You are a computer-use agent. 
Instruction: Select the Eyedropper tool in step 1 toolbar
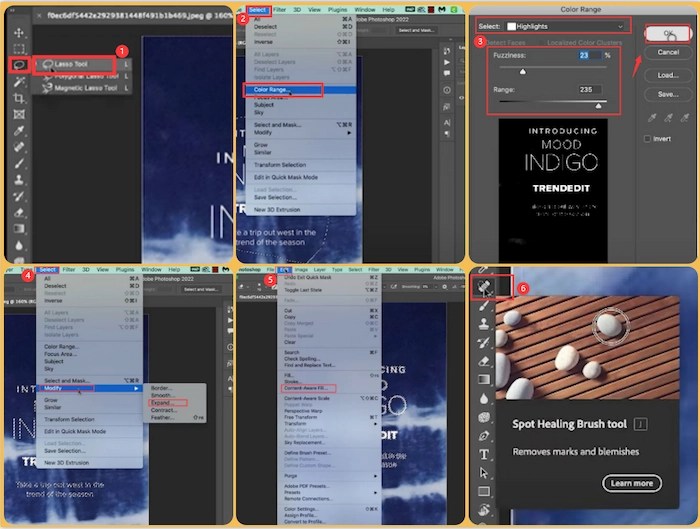(19, 130)
